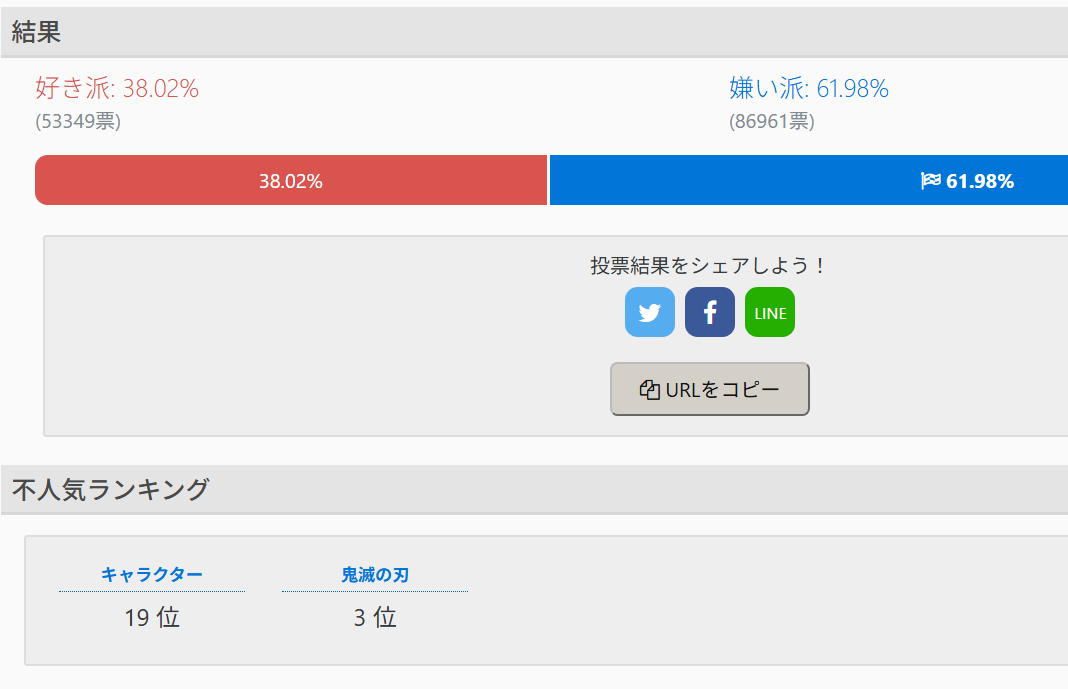
Task: Open the キャラクター ranking link
Action: [152, 575]
